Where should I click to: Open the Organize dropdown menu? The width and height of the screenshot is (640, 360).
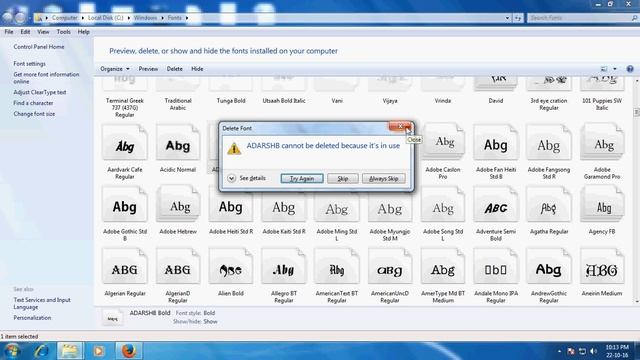[x=115, y=69]
